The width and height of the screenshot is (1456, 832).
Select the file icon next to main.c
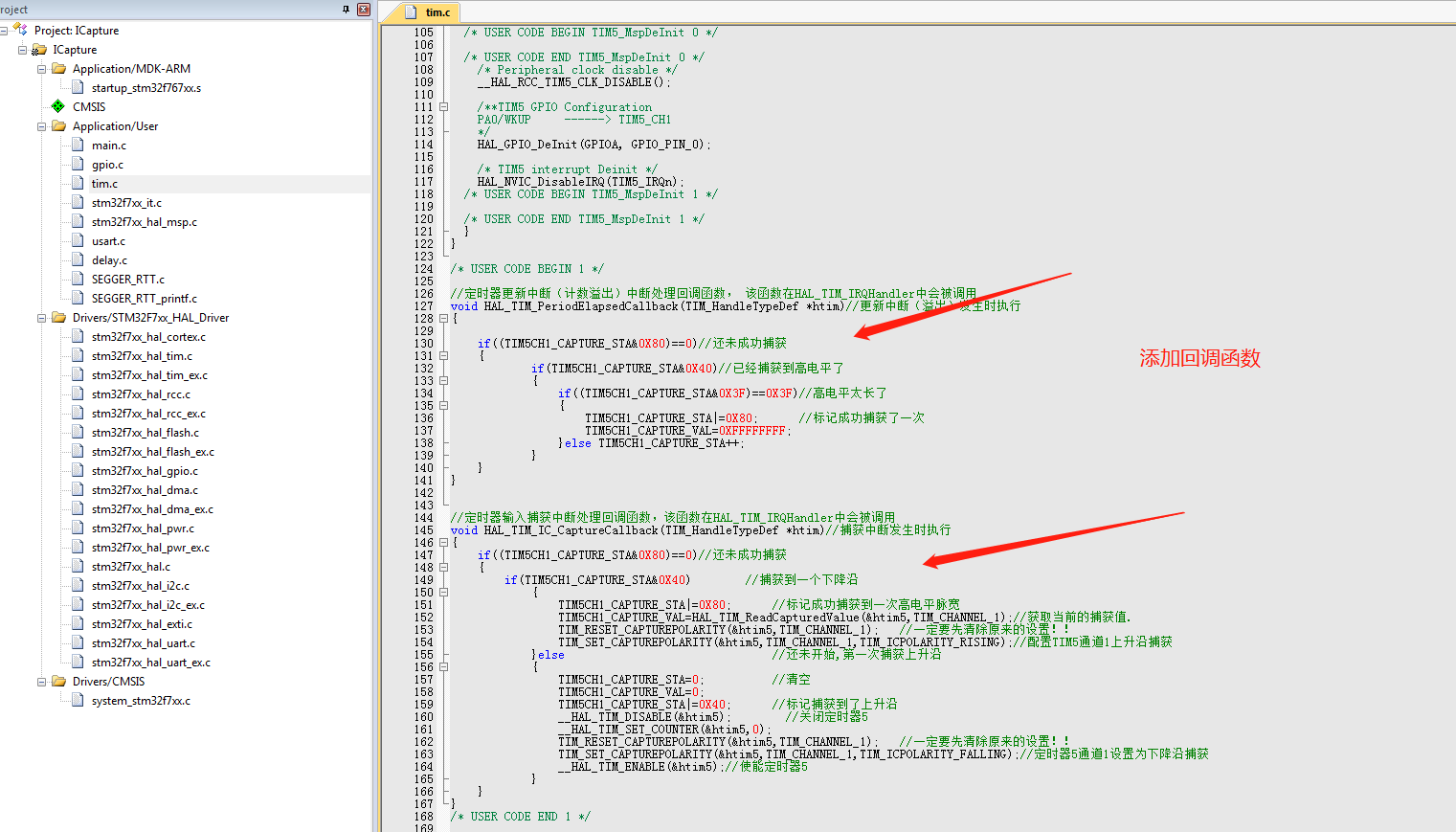(x=78, y=145)
